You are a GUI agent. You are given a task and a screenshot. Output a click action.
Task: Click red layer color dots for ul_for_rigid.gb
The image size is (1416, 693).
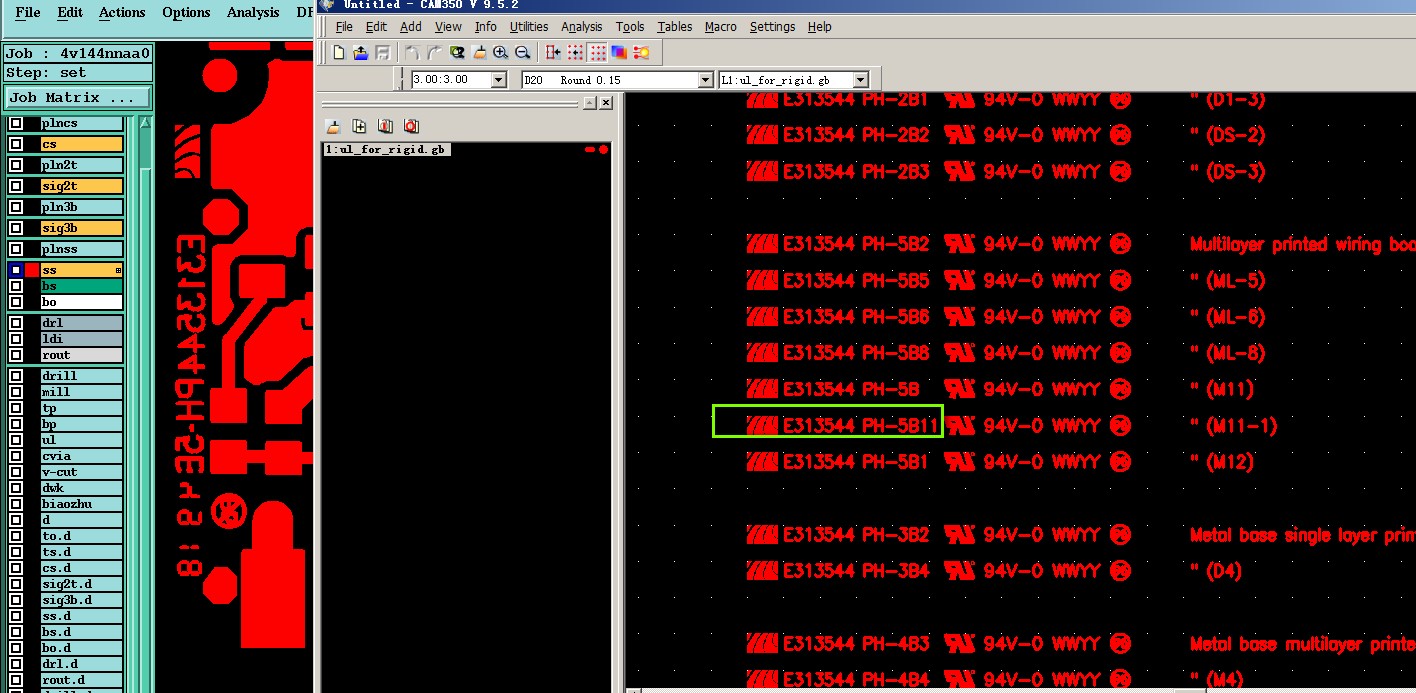pyautogui.click(x=597, y=149)
